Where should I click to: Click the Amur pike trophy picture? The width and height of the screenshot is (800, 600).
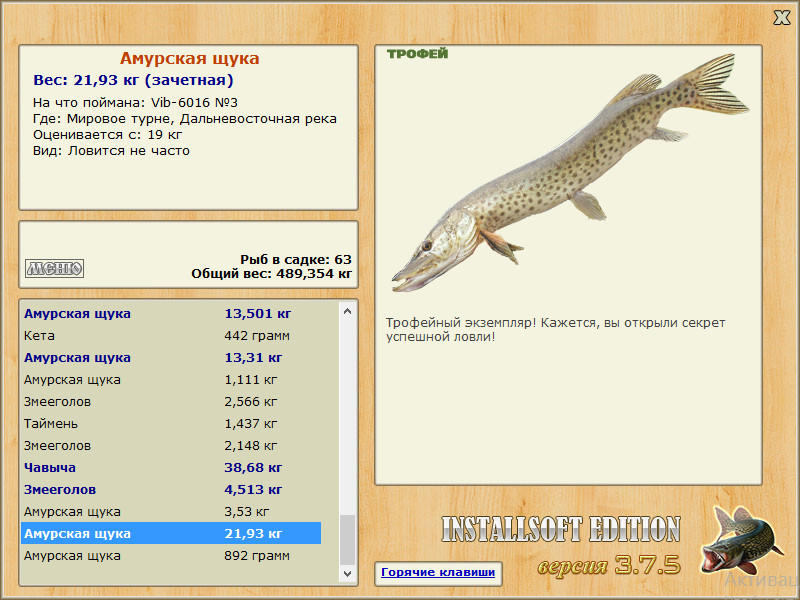tap(569, 172)
